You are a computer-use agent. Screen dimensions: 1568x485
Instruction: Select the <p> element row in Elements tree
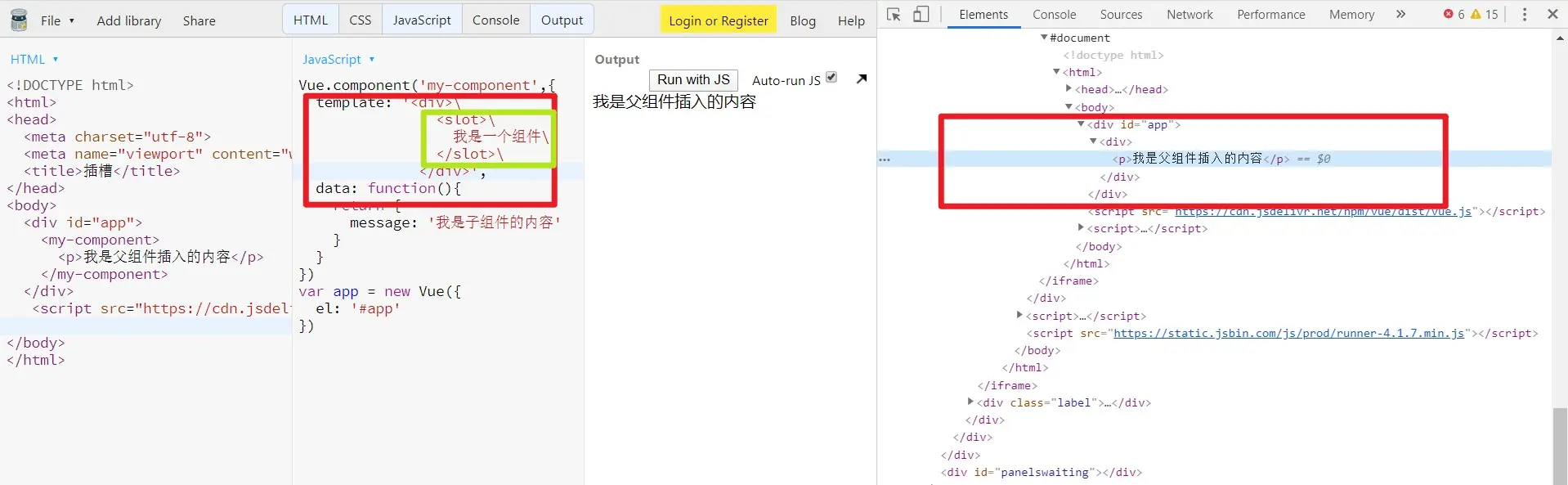[1214, 159]
